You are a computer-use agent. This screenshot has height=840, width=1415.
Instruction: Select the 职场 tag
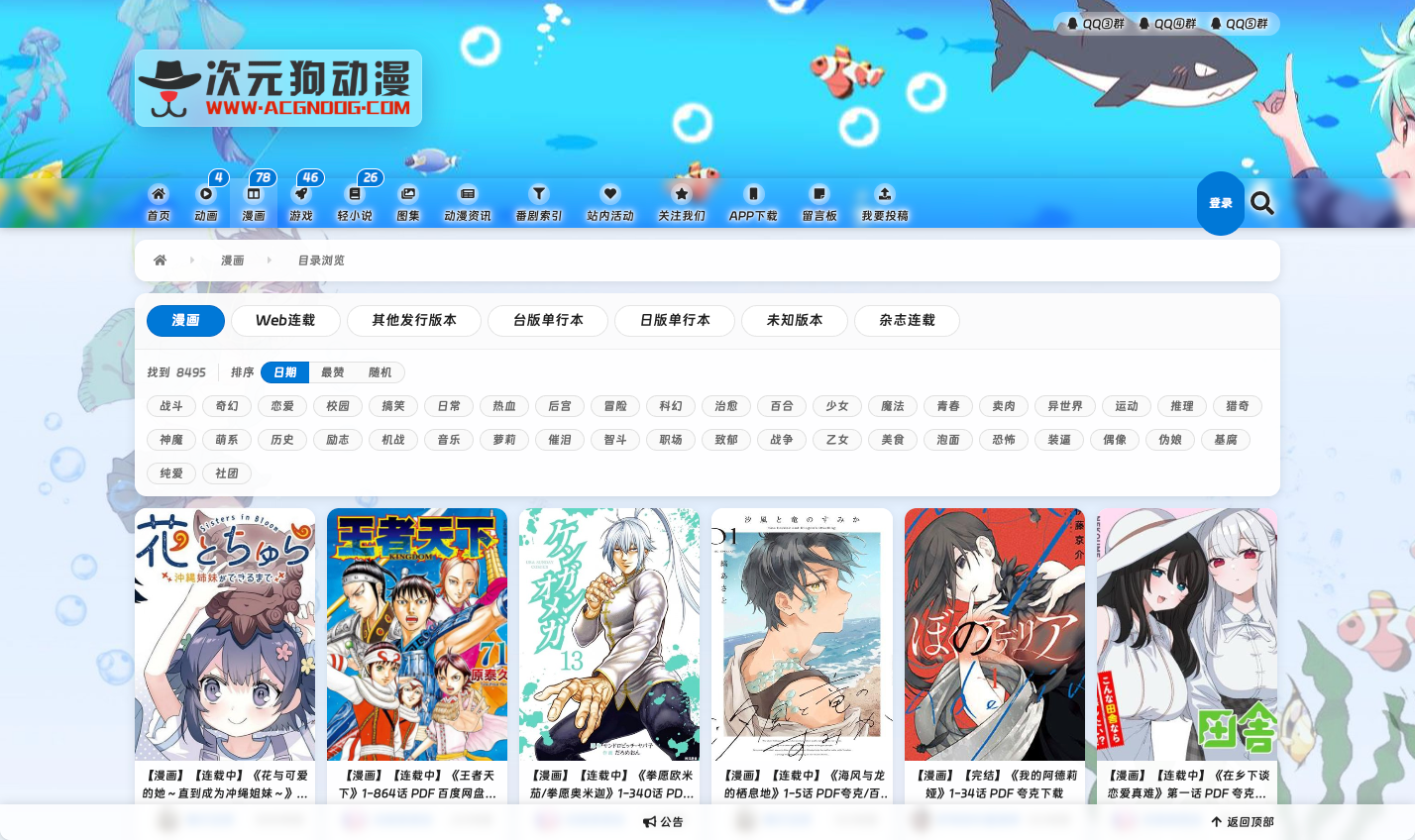[x=671, y=440]
